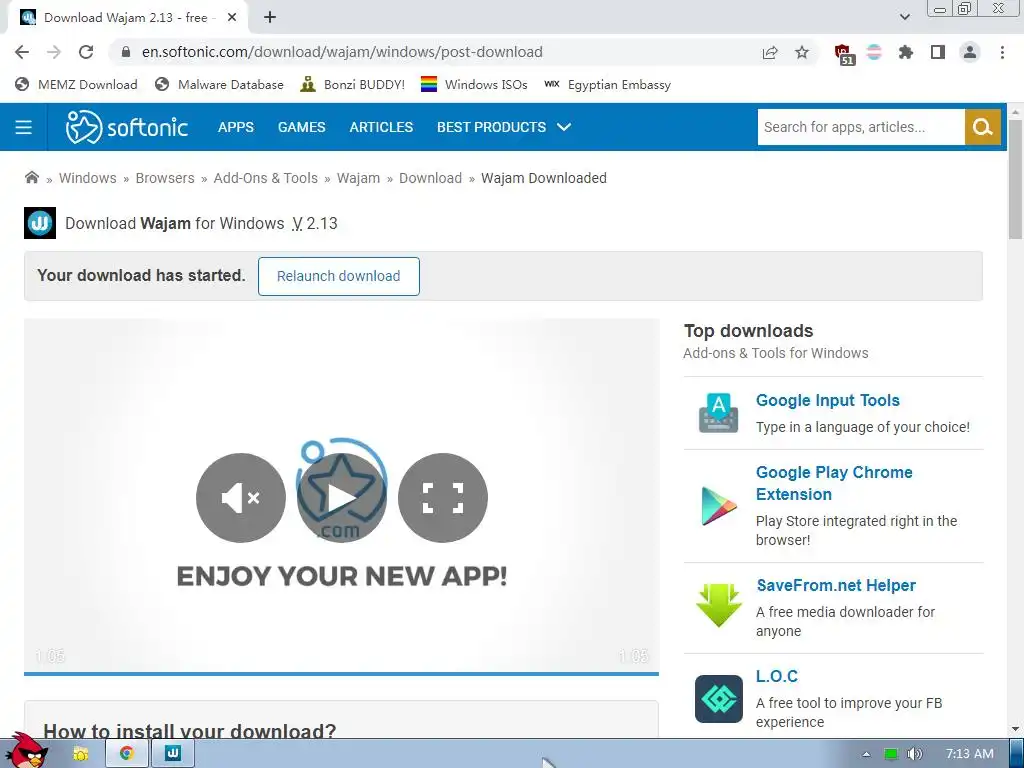
Task: Click the Relaunch download button
Action: [339, 276]
